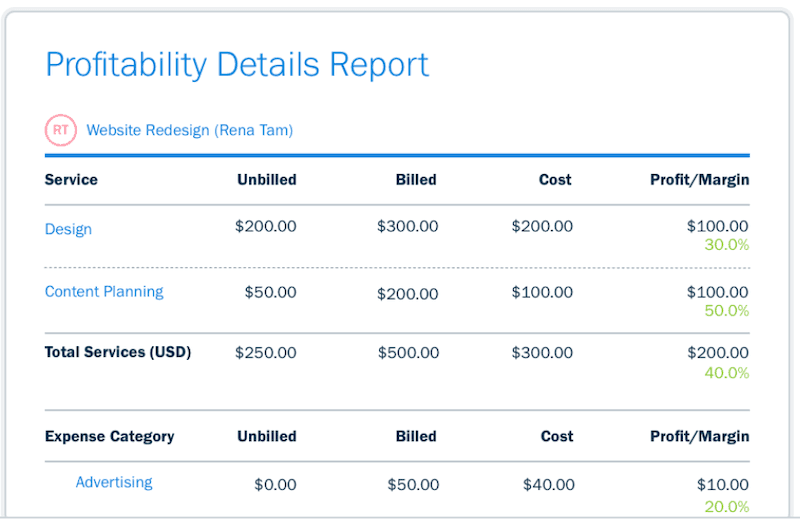
Task: Click the Total Services (USD) row label
Action: (x=118, y=352)
